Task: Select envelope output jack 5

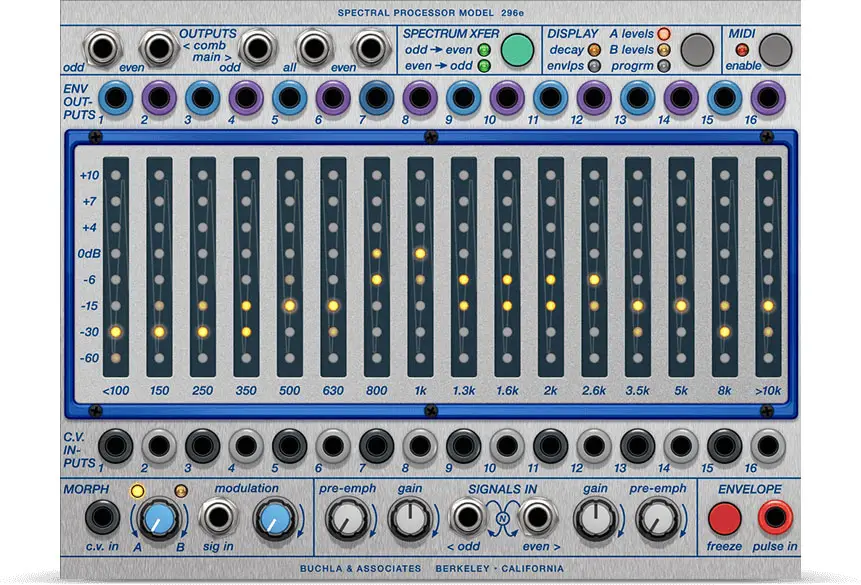Action: pos(289,98)
